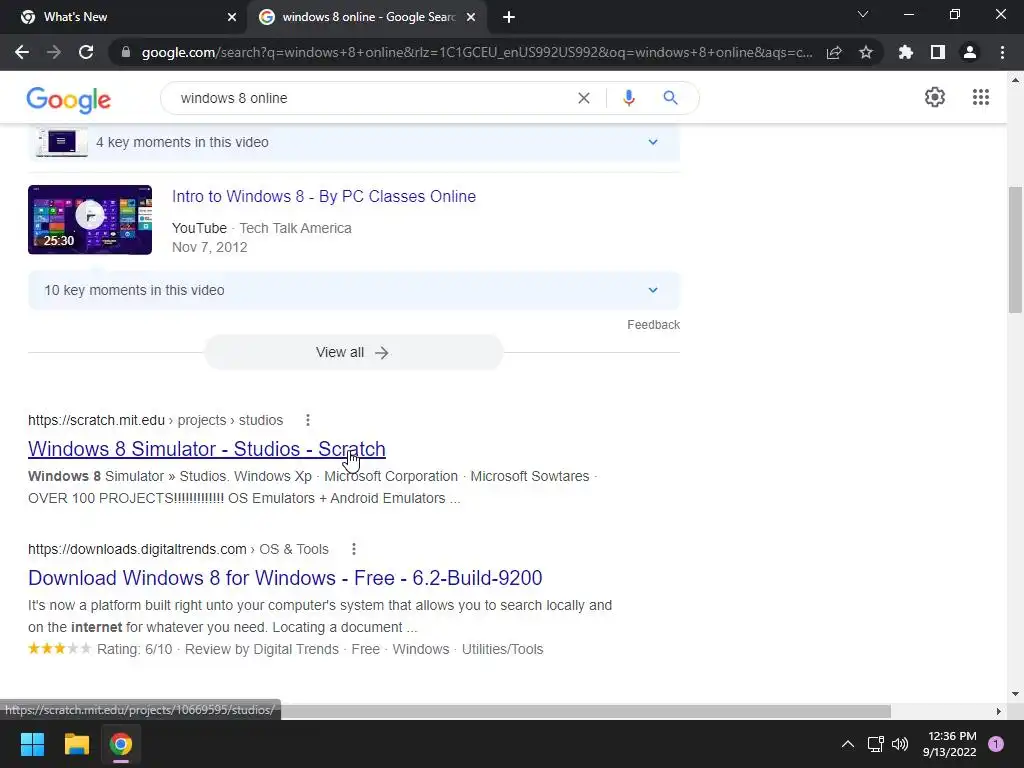Click the URL address bar

[477, 52]
